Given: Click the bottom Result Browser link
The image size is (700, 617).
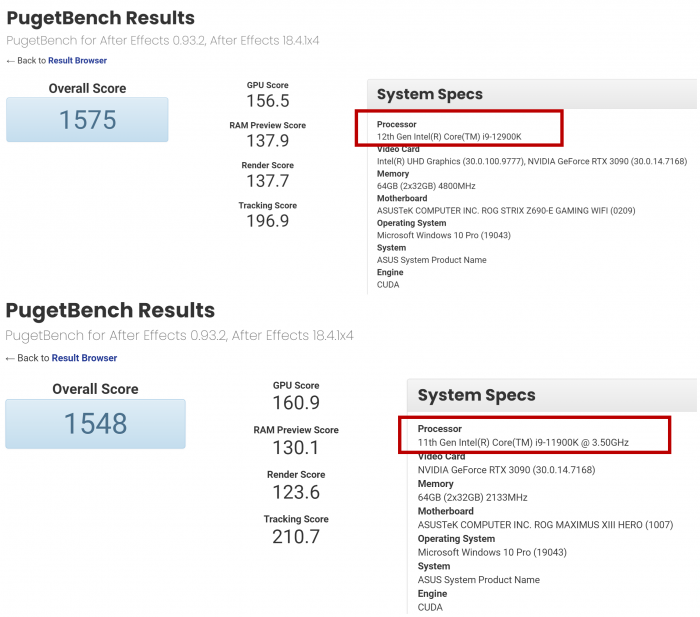Looking at the screenshot, I should (x=84, y=358).
